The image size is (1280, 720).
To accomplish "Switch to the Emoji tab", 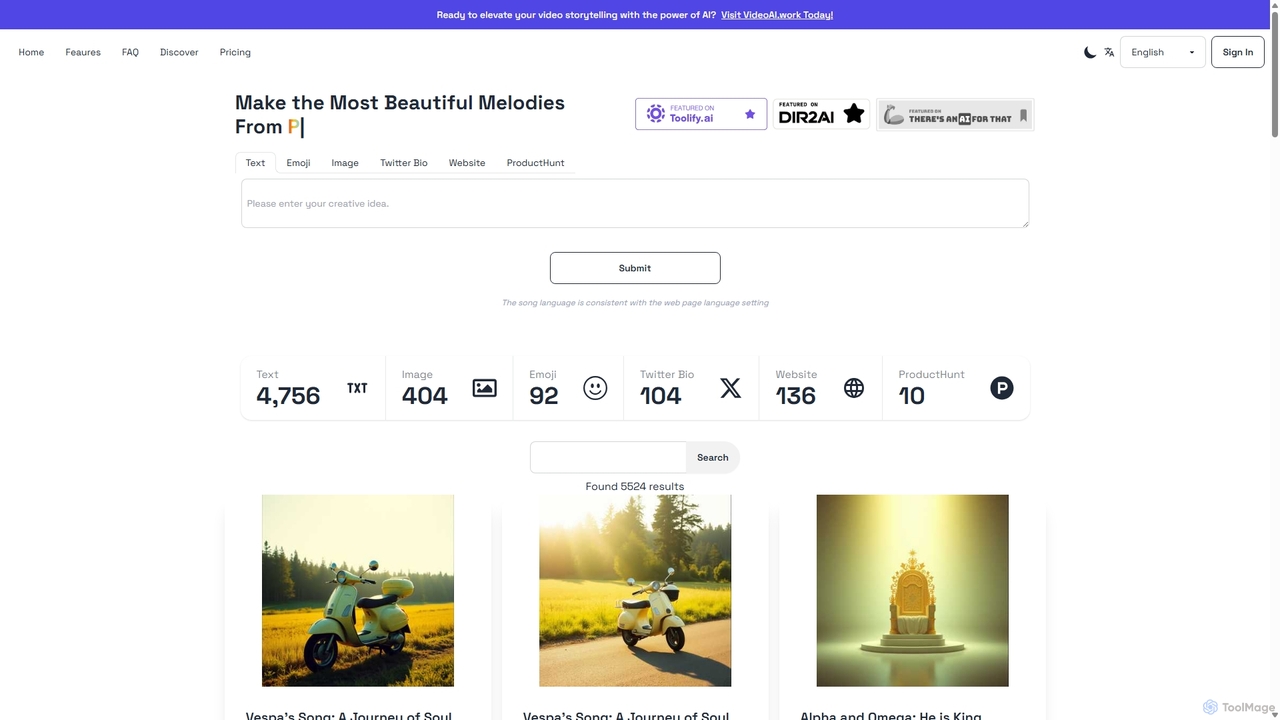I will pos(298,162).
